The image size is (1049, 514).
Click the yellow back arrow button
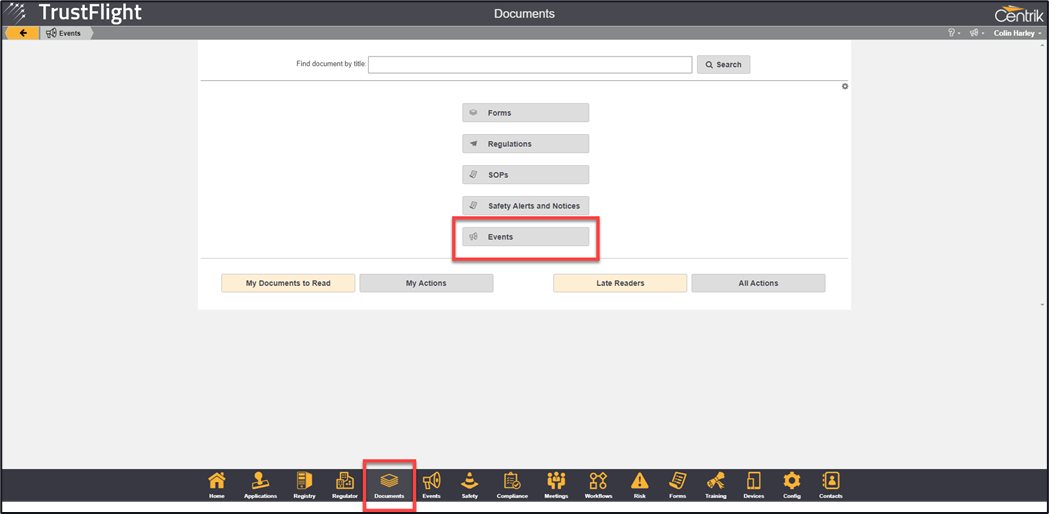click(x=22, y=33)
